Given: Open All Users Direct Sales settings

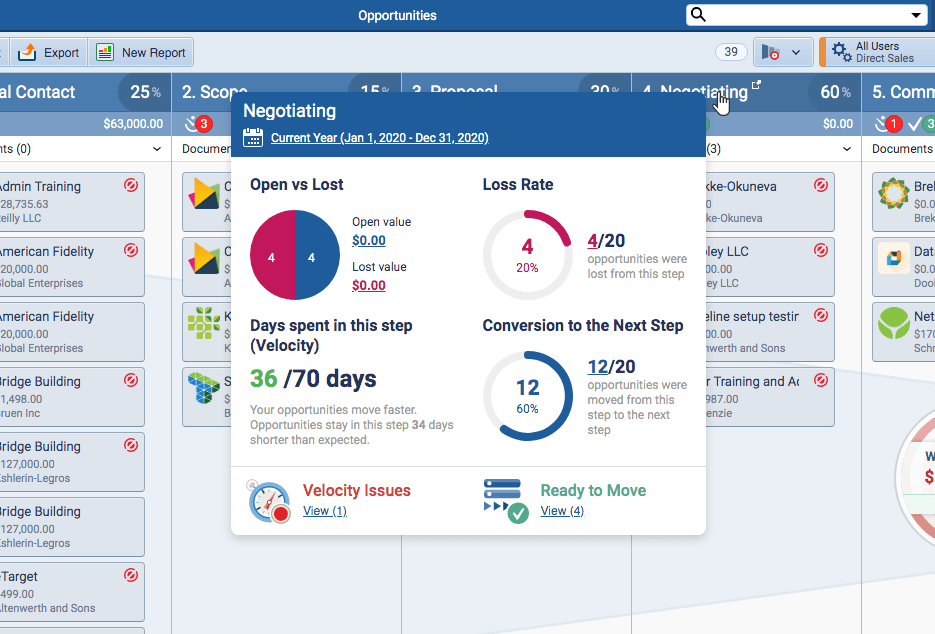Looking at the screenshot, I should [877, 52].
